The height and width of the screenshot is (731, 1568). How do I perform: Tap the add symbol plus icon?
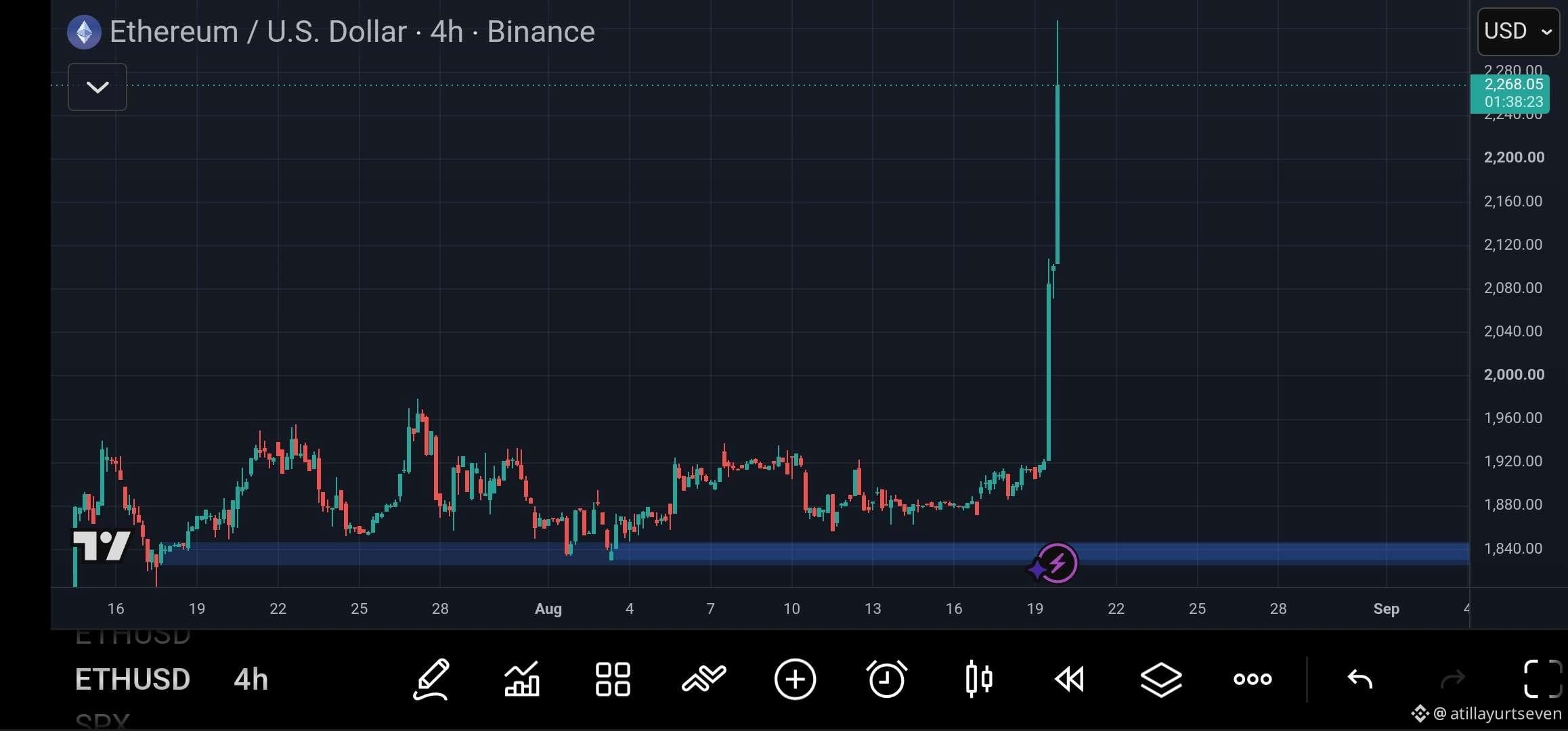795,679
